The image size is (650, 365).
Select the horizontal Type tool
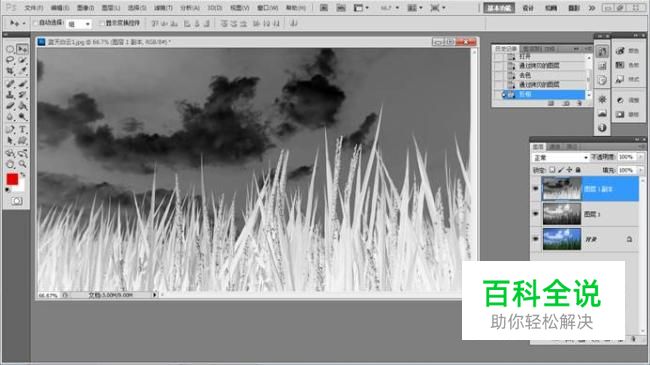22,129
